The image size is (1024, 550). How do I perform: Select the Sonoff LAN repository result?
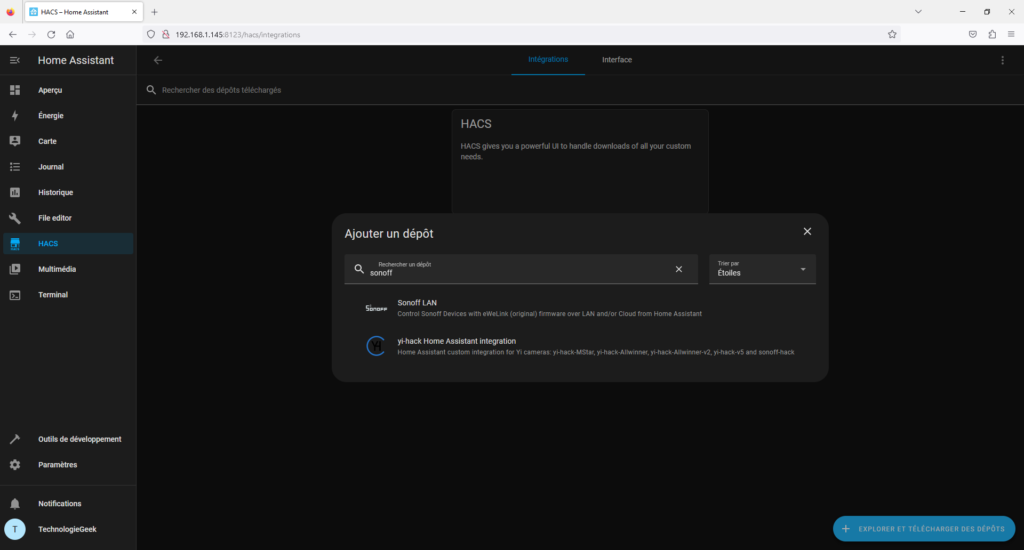pyautogui.click(x=580, y=308)
